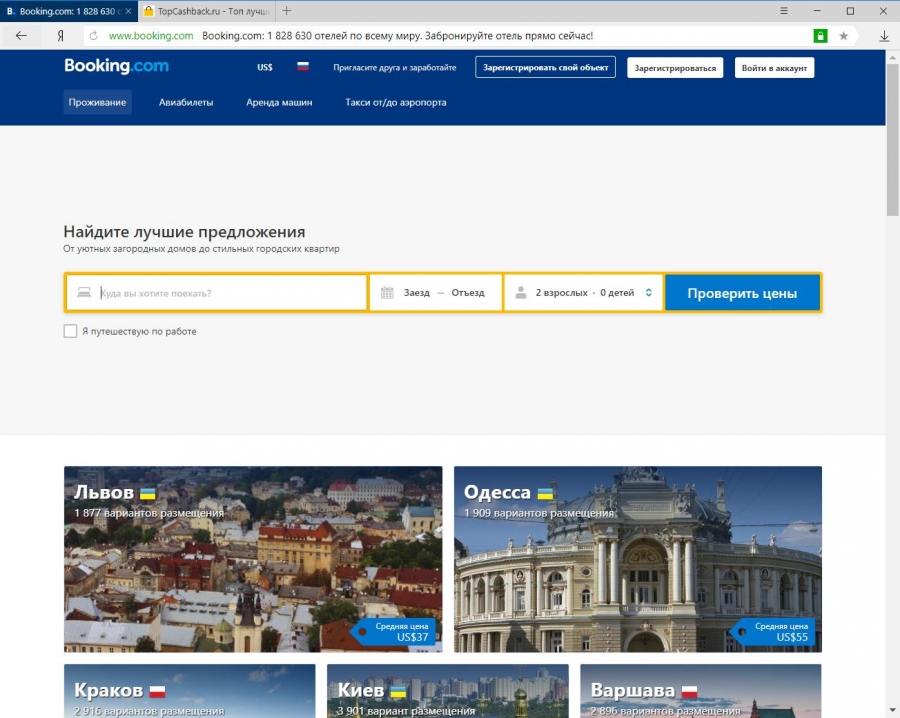Click '1 909 вариантов размещения' under Одесса
This screenshot has width=900, height=718.
click(x=539, y=513)
